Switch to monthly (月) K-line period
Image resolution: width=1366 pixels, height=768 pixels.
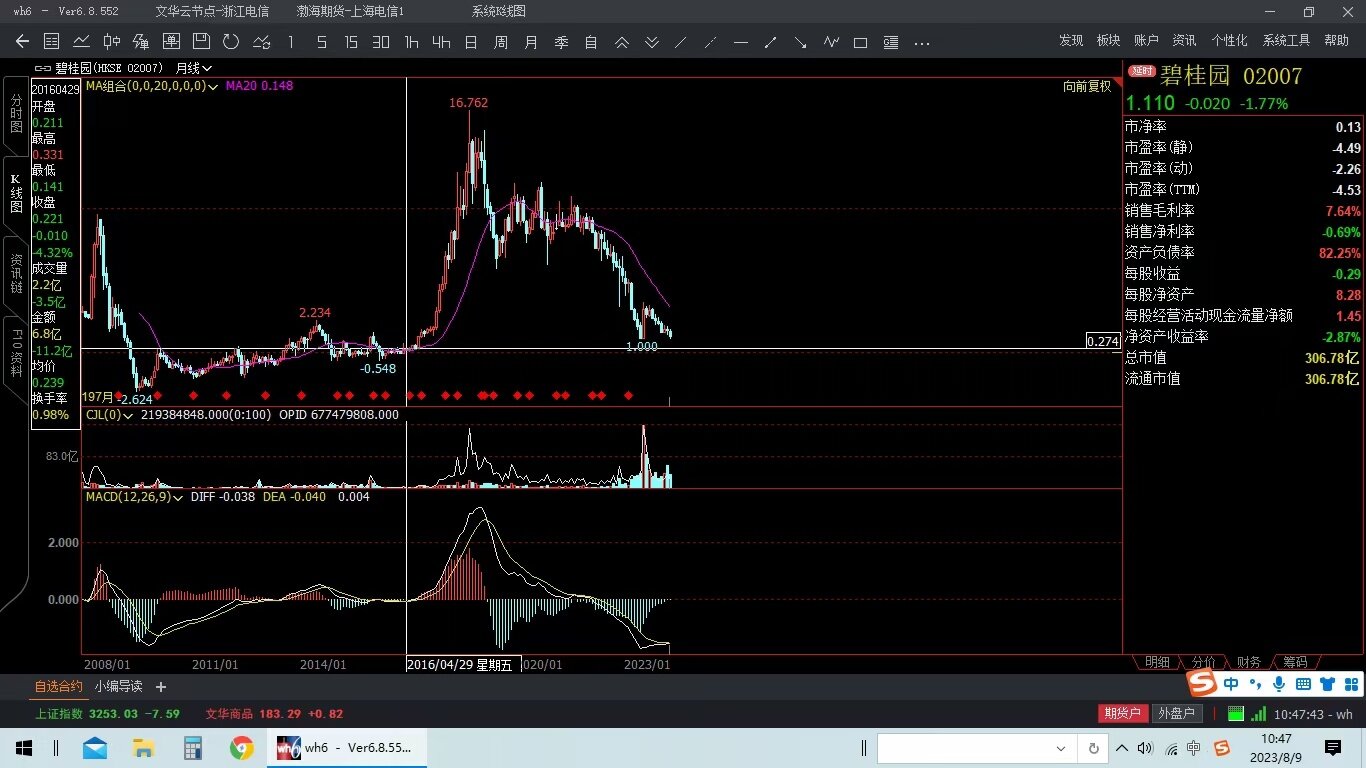tap(531, 42)
